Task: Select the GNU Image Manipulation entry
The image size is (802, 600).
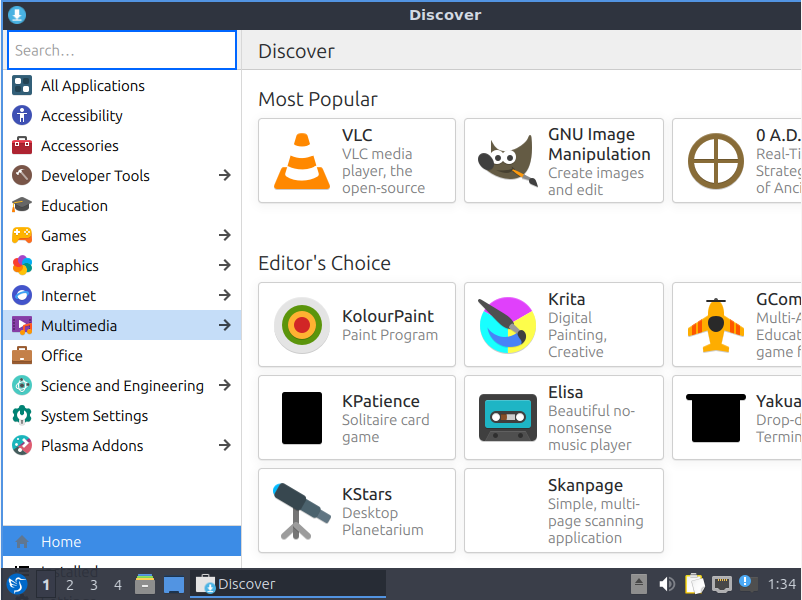Action: click(x=563, y=160)
